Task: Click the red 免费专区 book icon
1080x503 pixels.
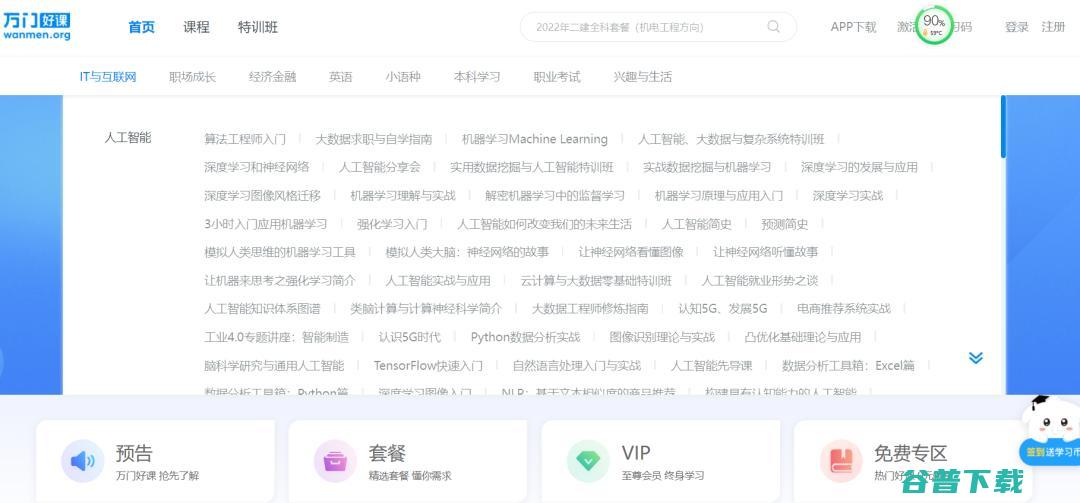Action: point(841,461)
